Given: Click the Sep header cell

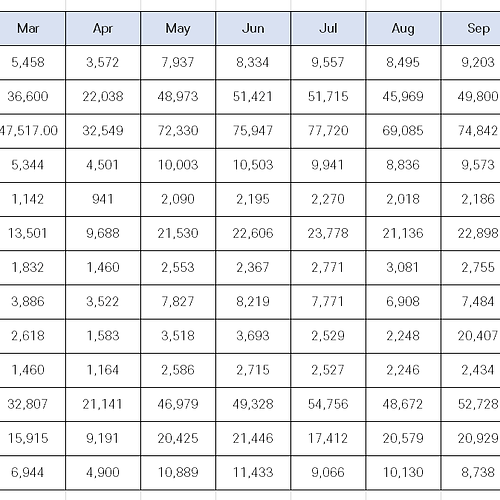Looking at the screenshot, I should click(471, 29).
